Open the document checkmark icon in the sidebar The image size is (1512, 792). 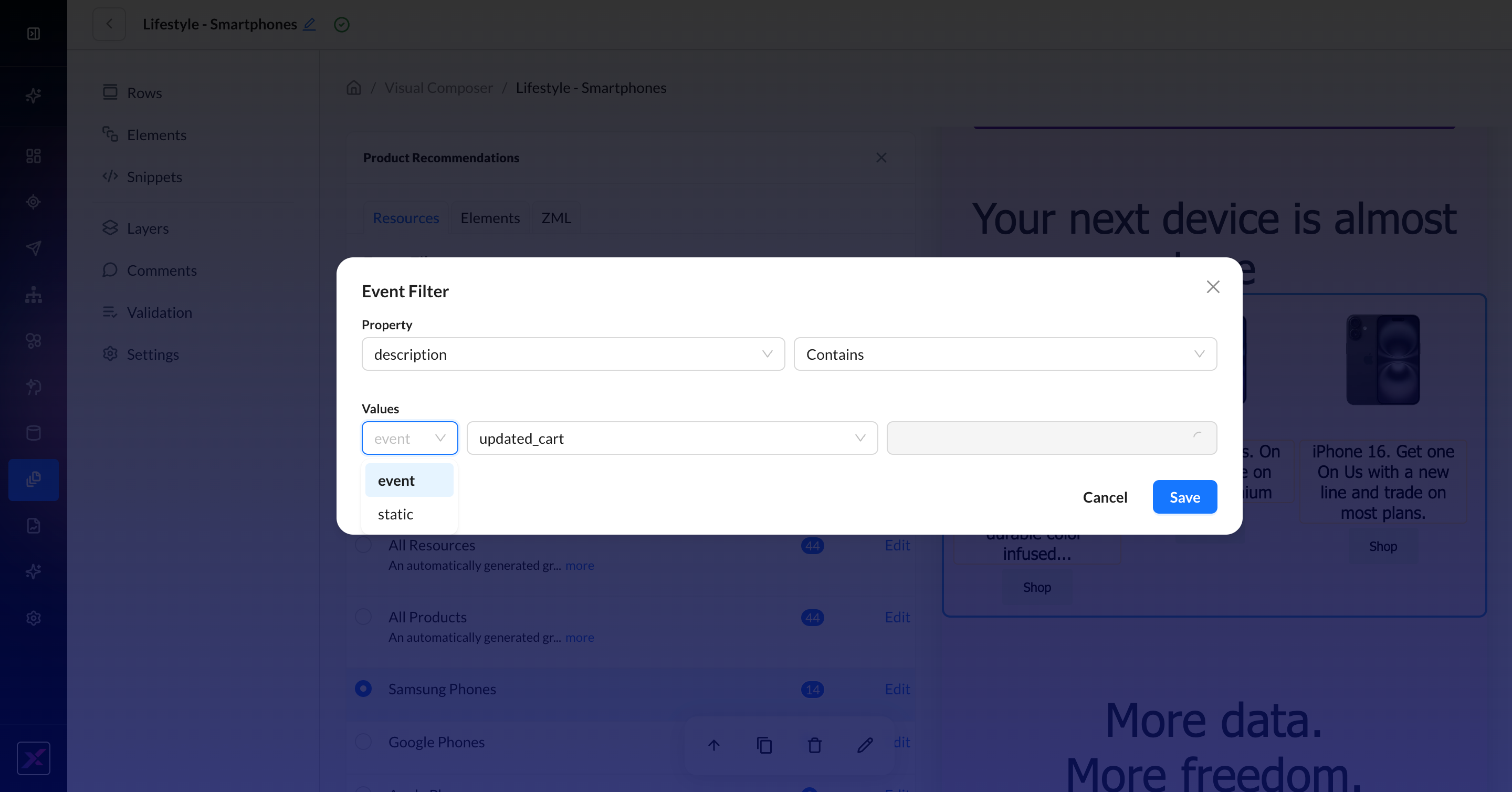[x=34, y=525]
